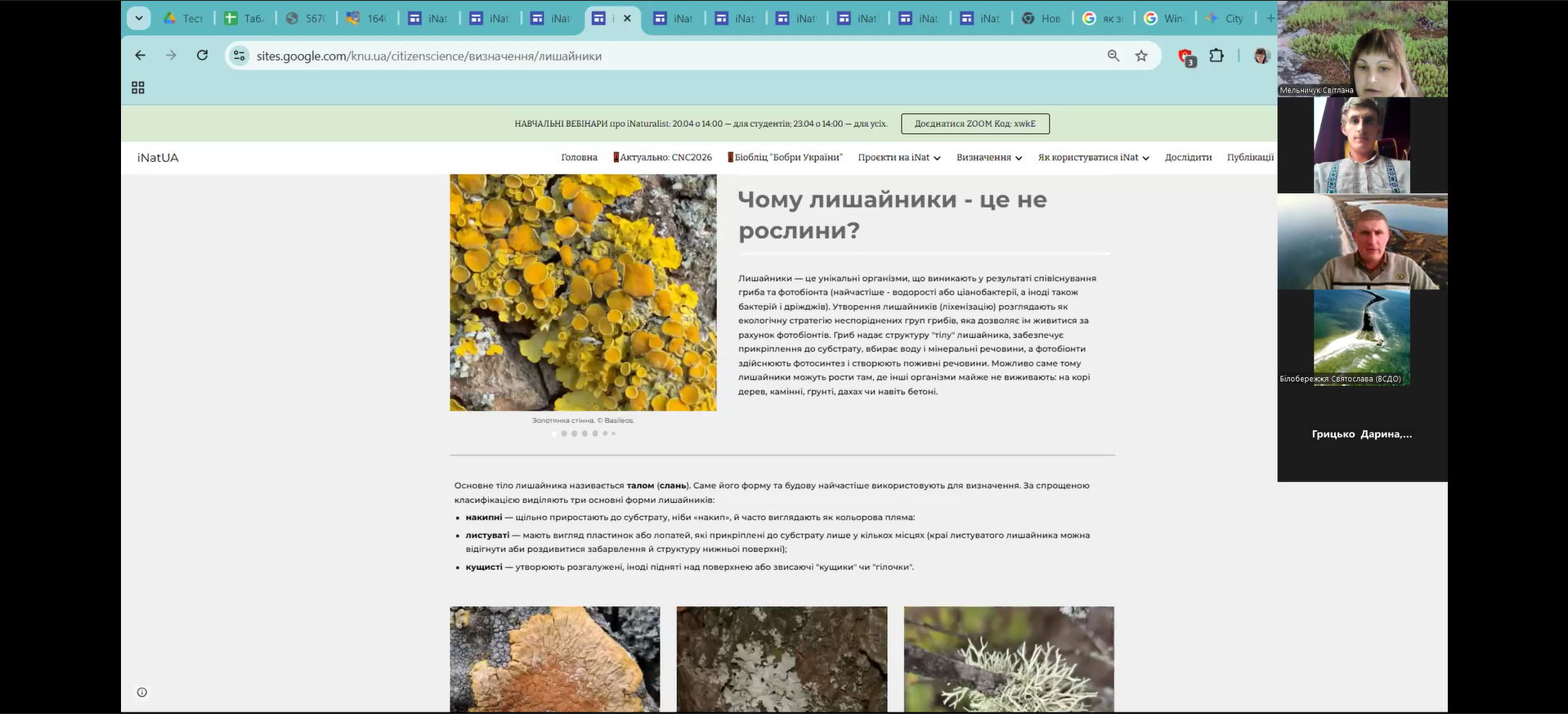Open the browser extensions puzzle icon
The height and width of the screenshot is (714, 1568).
(x=1216, y=56)
